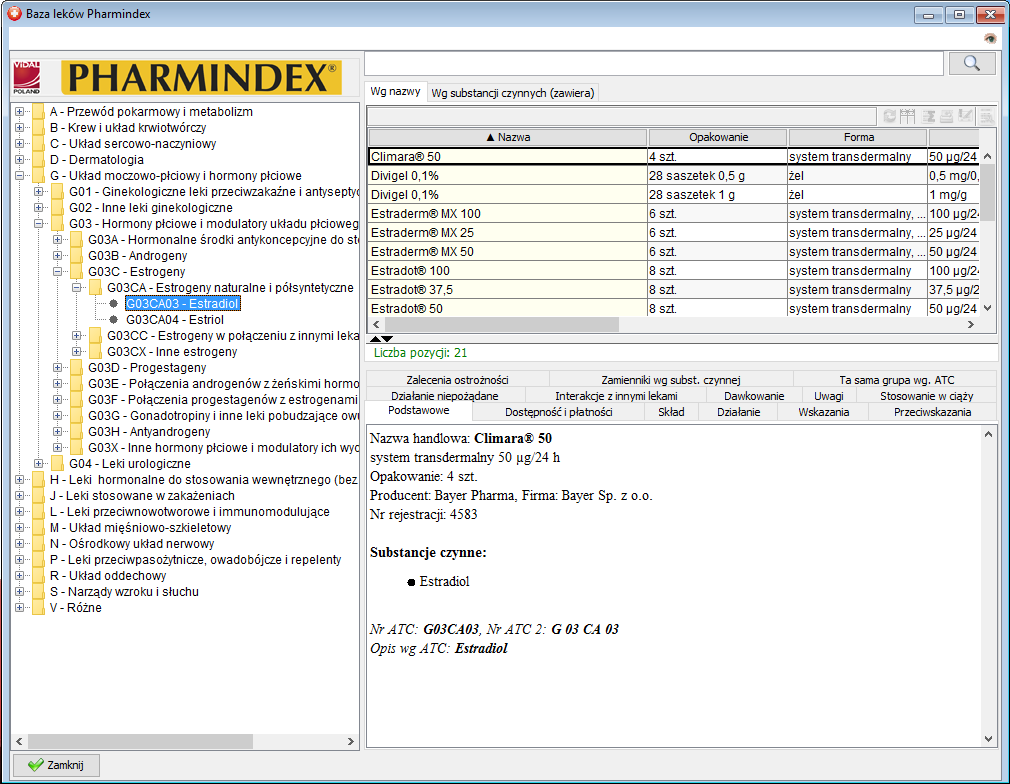Screen dimensions: 1010x784
Task: Collapse G03CA - Estrogeny naturalne node
Action: [77, 287]
